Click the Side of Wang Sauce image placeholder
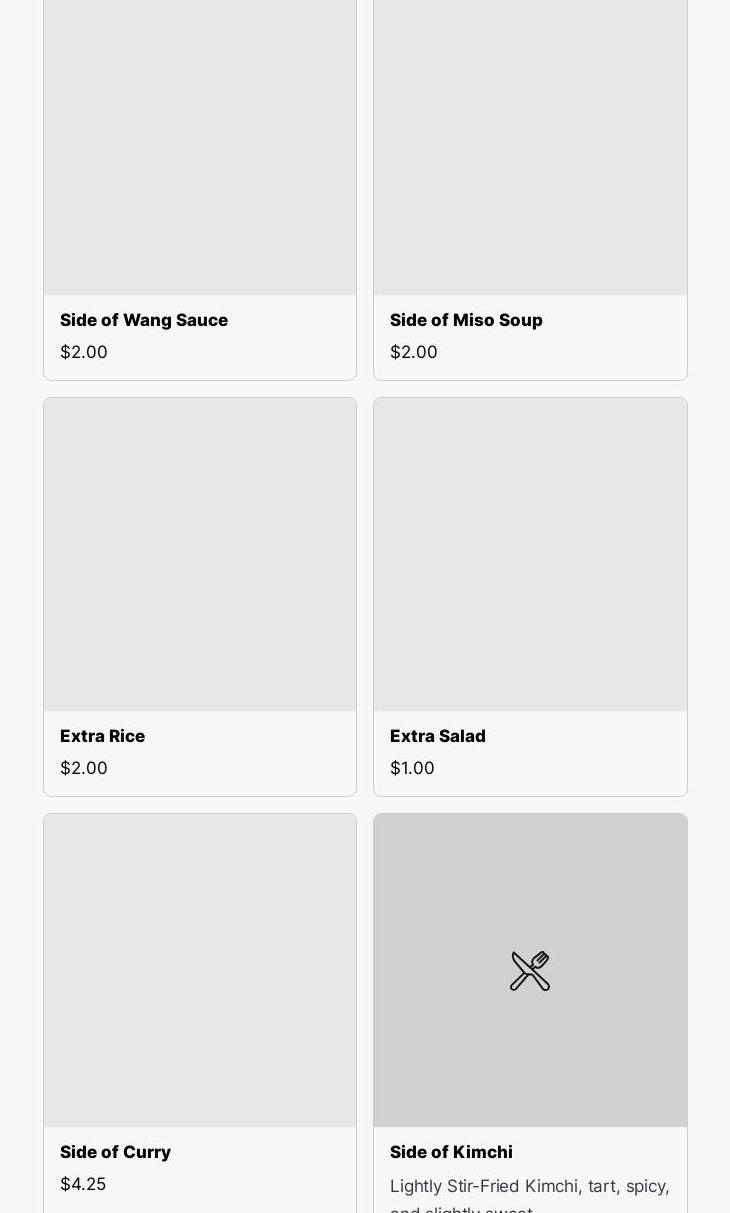Image resolution: width=730 pixels, height=1213 pixels. (200, 147)
